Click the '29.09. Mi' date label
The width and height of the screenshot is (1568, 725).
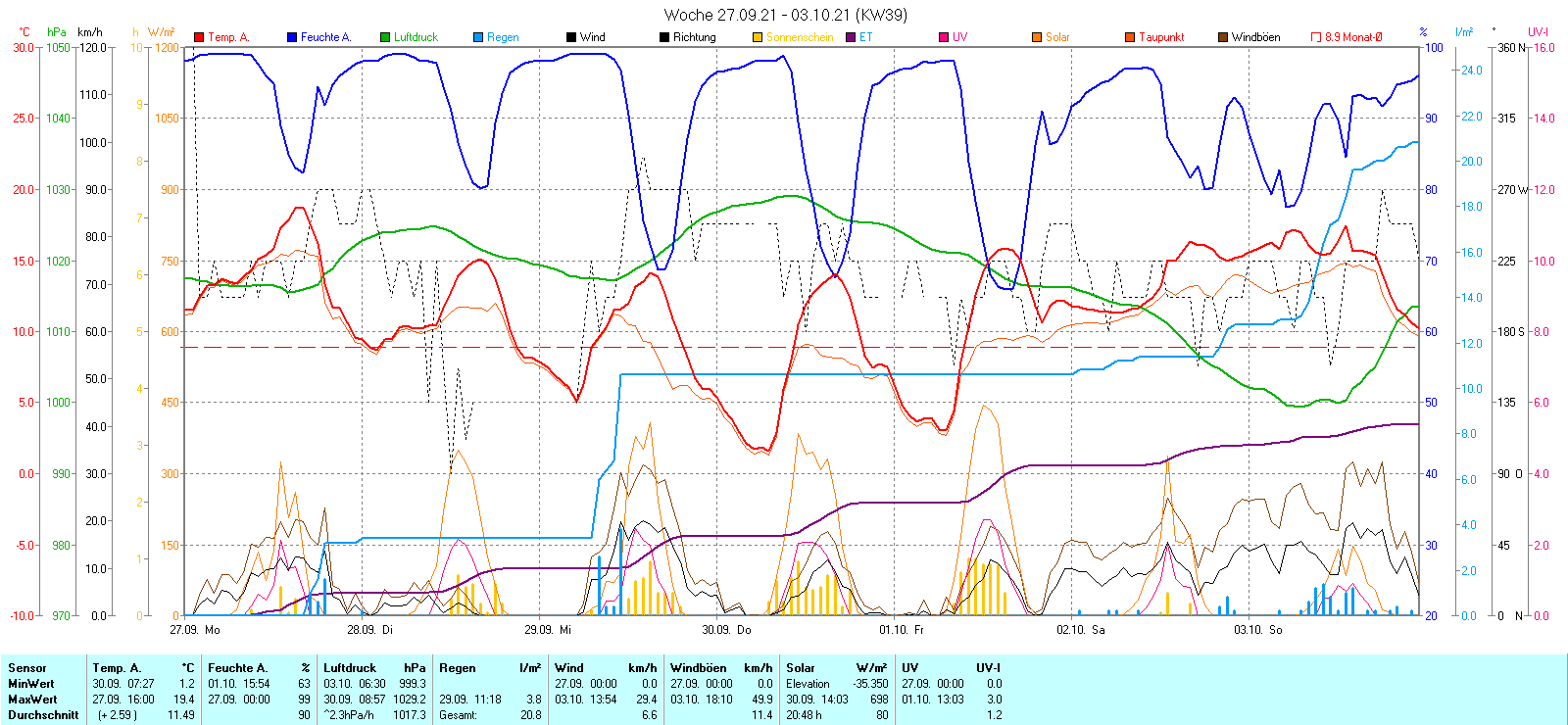pyautogui.click(x=547, y=630)
